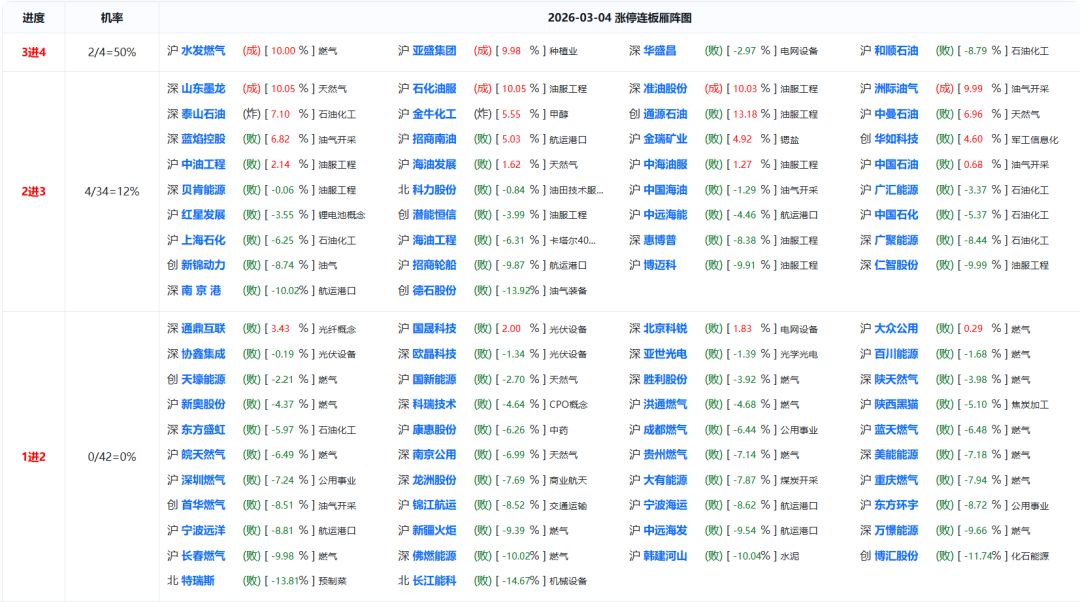Select the 博汇股份 stock link
The width and height of the screenshot is (1080, 602).
[x=896, y=556]
